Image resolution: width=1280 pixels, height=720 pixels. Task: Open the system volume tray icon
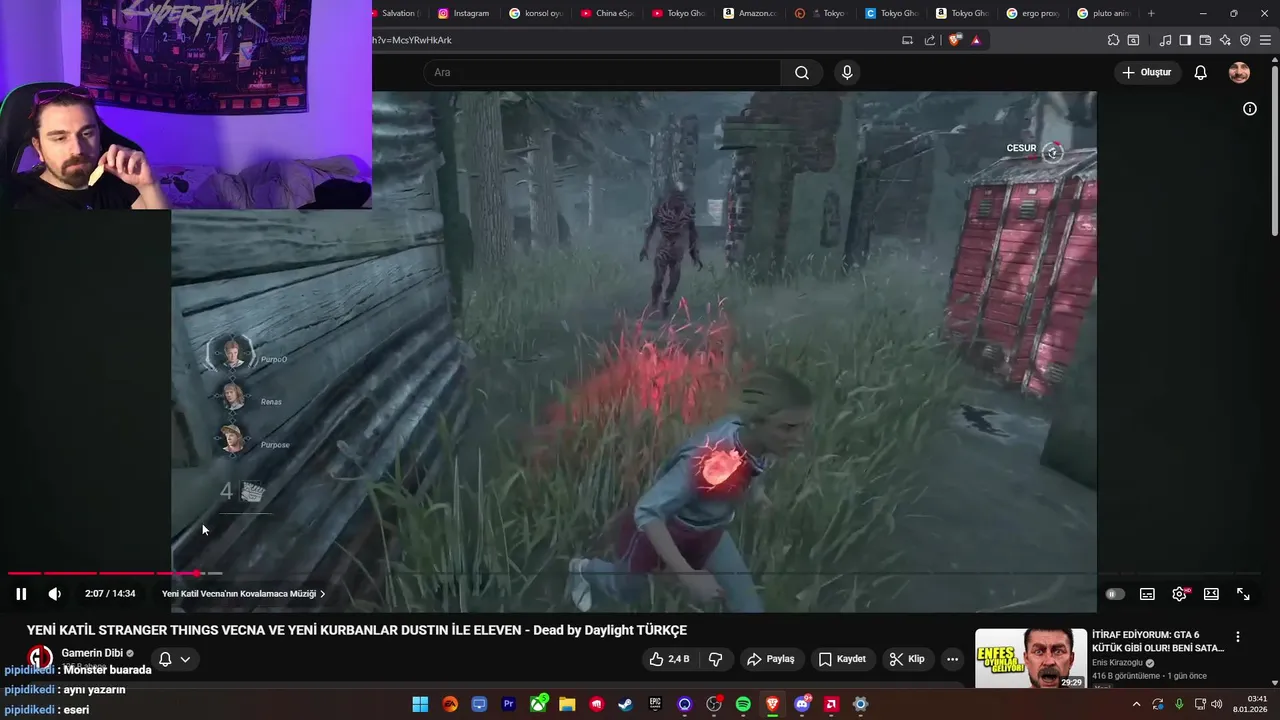(x=1217, y=704)
